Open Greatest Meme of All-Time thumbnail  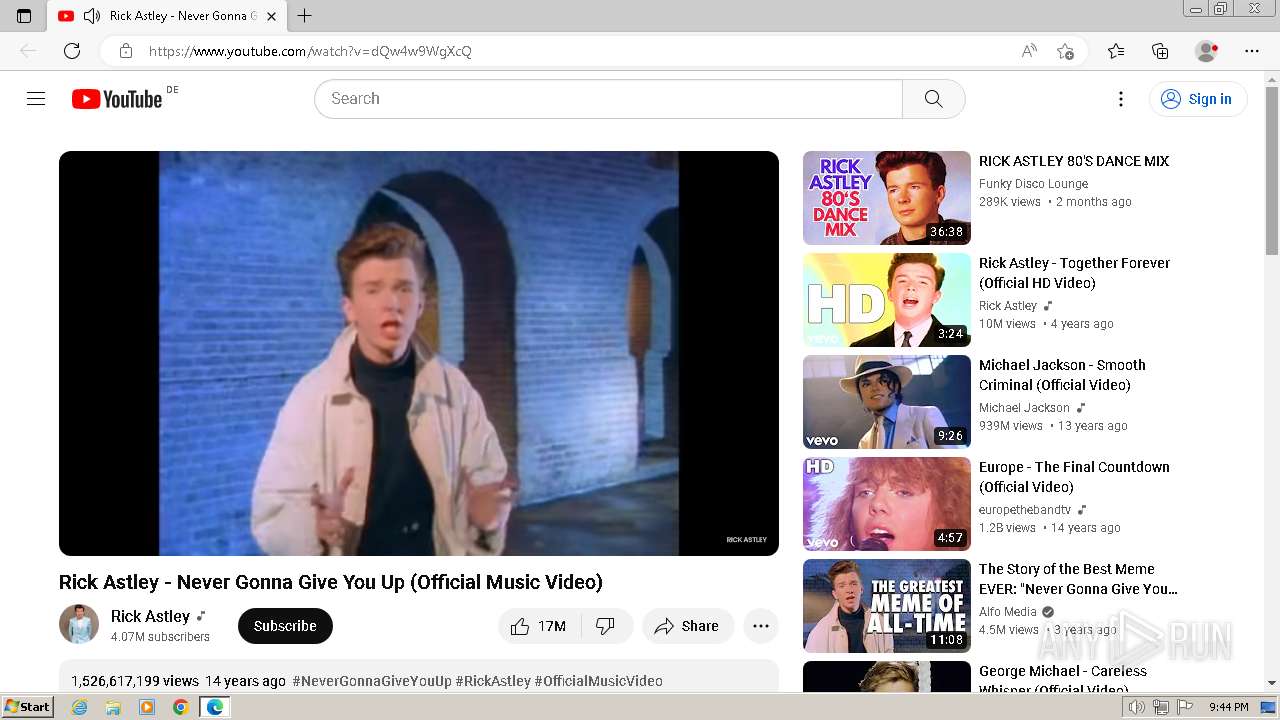pos(887,606)
